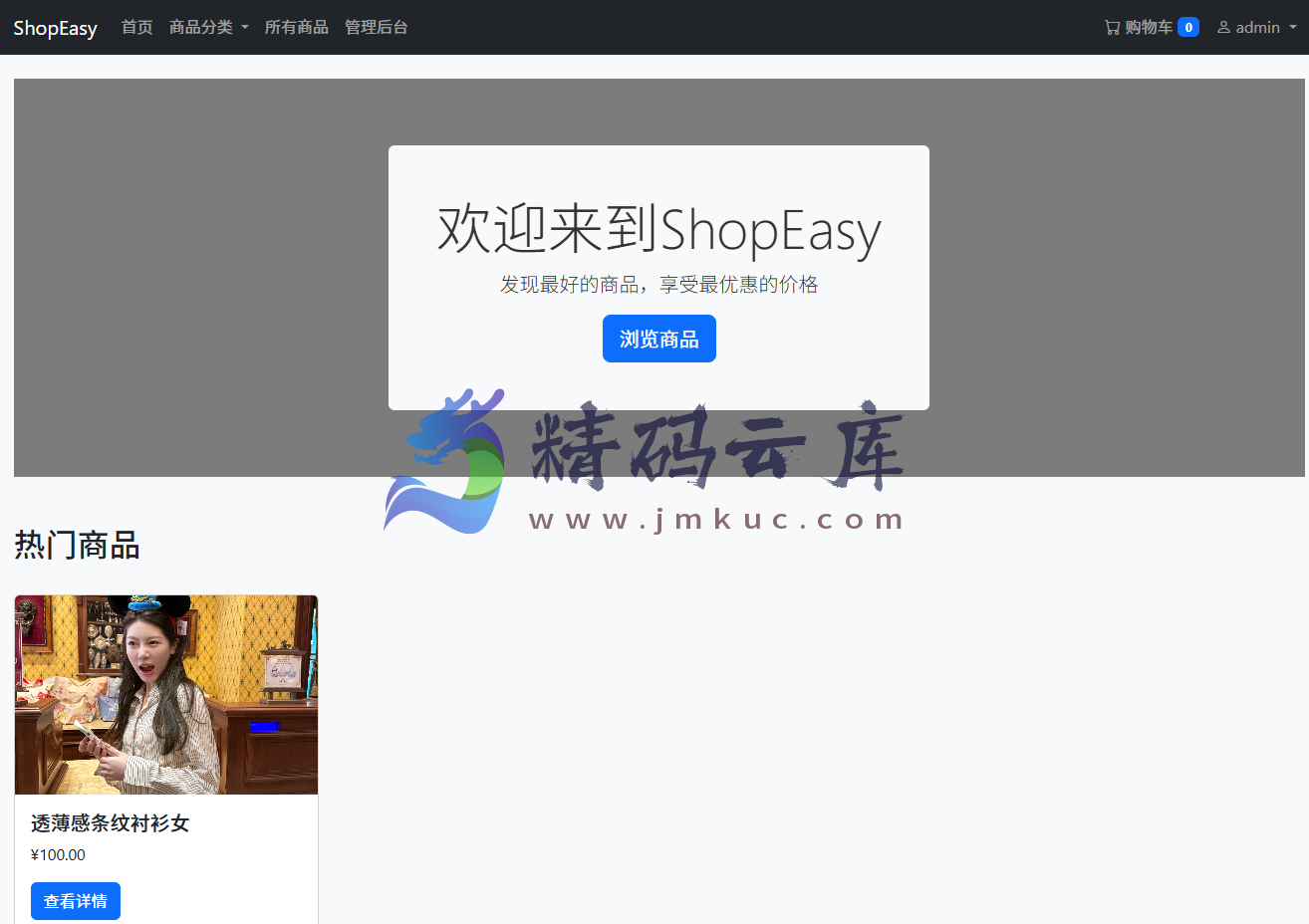
Task: Open 管理后台 admin panel link
Action: point(377,28)
